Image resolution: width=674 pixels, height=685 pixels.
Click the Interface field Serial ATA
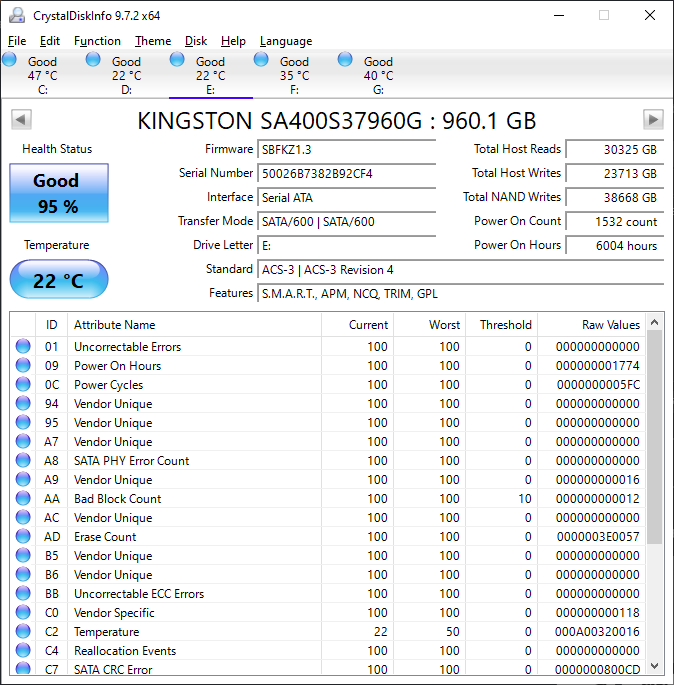(347, 198)
